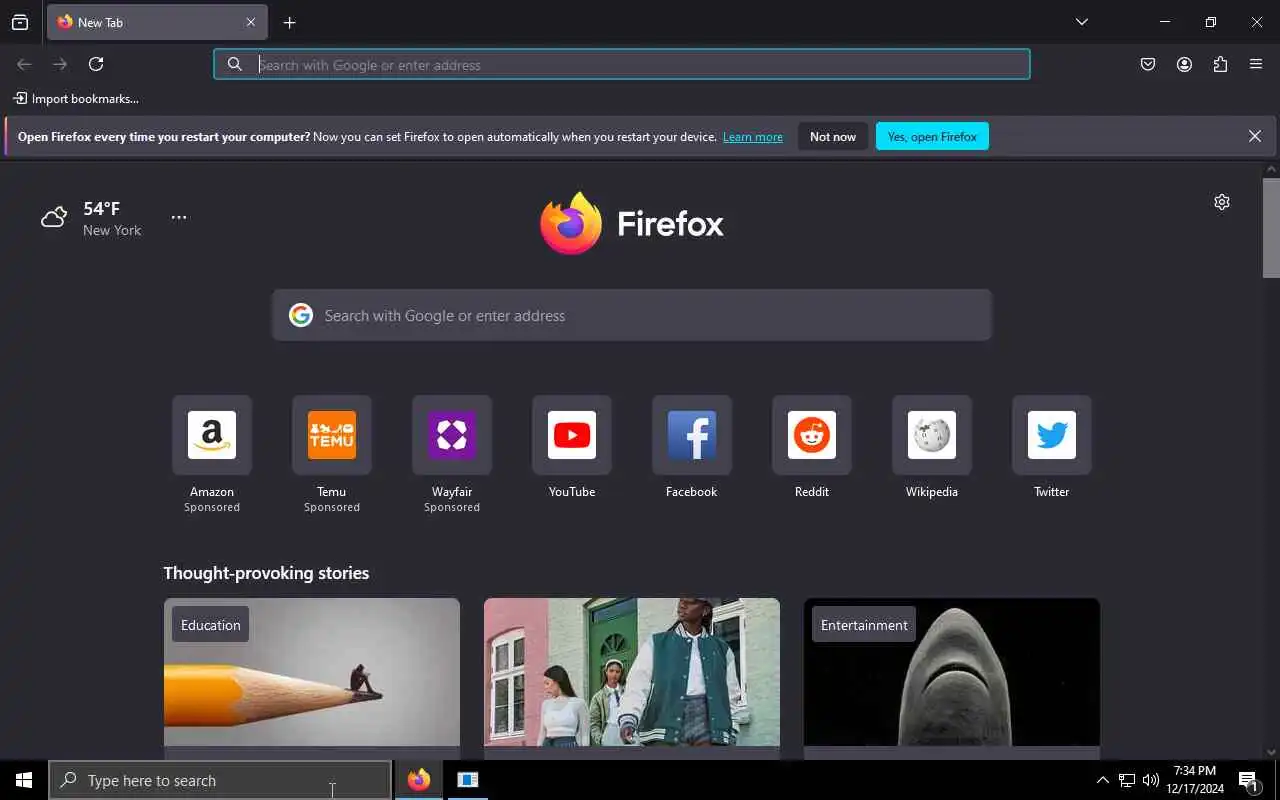Open the Entertainment shark story card
Image resolution: width=1280 pixels, height=800 pixels.
click(952, 678)
